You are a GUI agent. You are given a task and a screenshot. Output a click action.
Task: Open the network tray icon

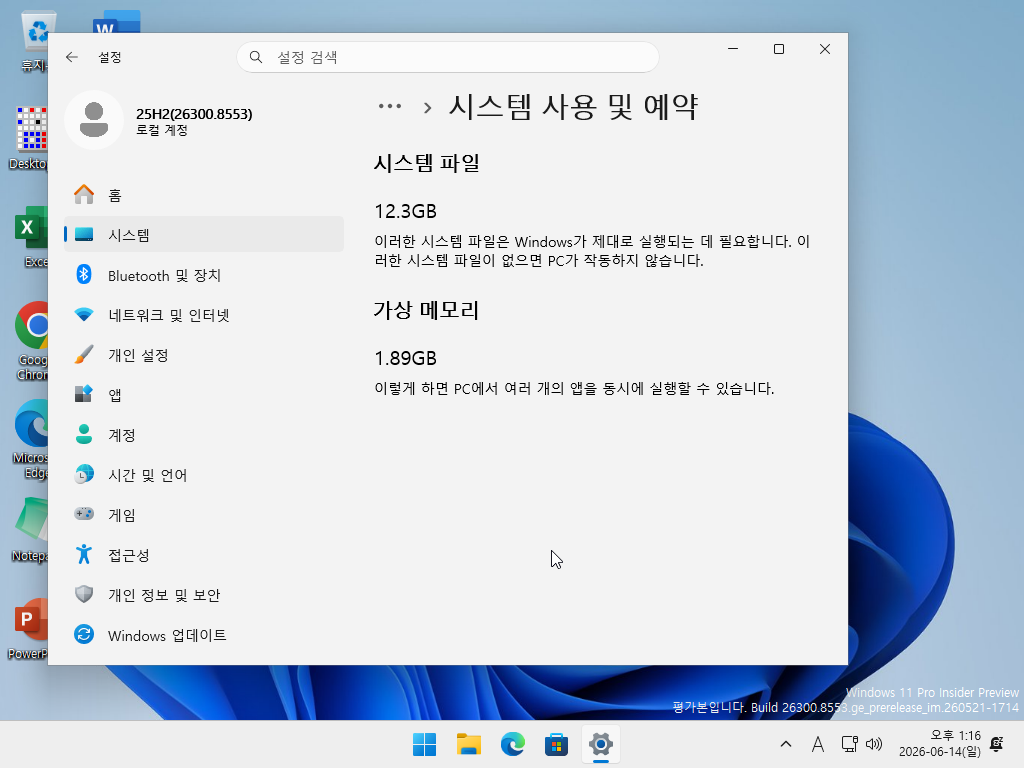[849, 744]
